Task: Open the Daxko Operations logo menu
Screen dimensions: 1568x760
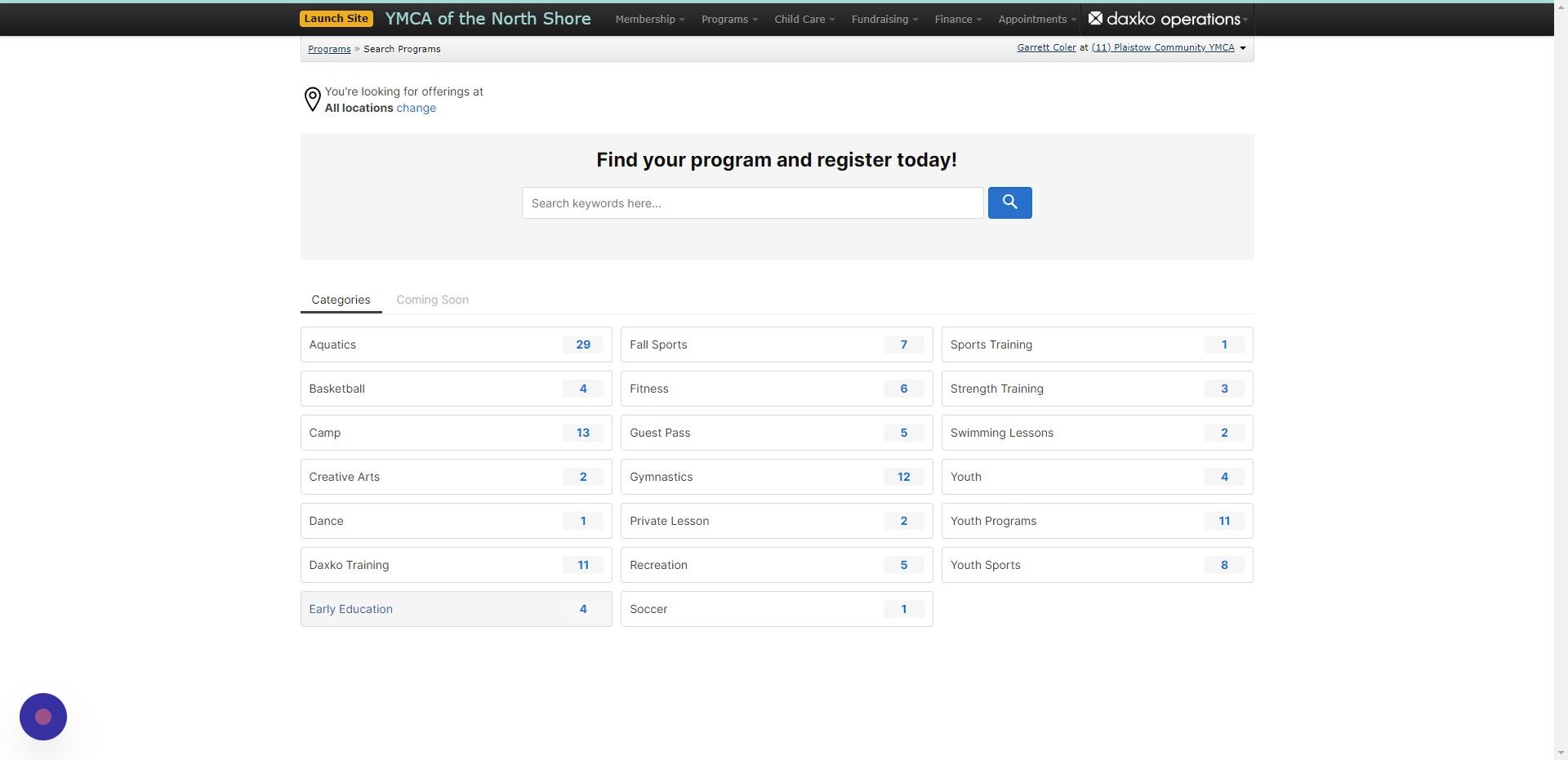Action: point(1168,19)
